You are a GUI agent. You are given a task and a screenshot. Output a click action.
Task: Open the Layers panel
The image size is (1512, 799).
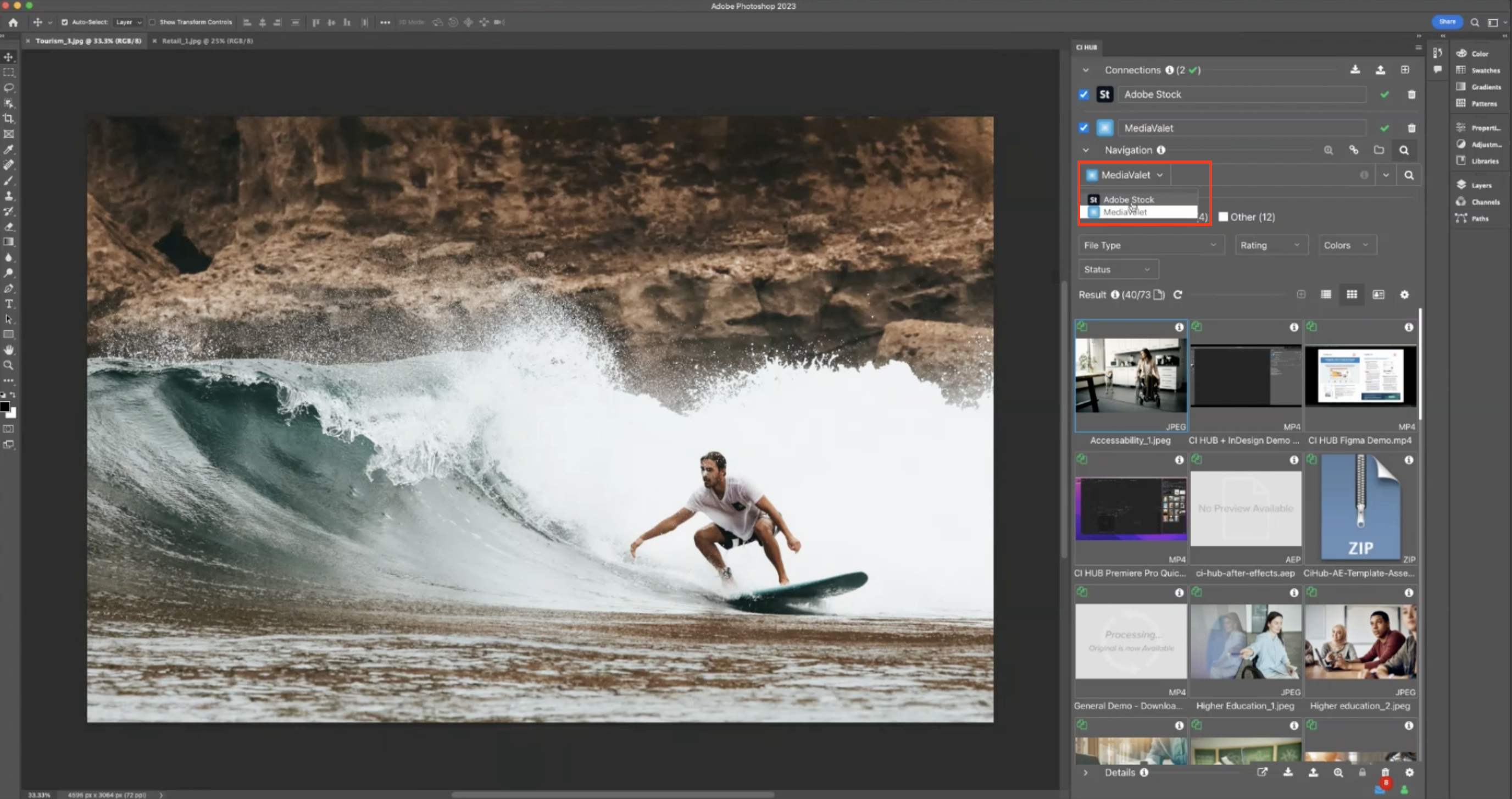pos(1480,186)
